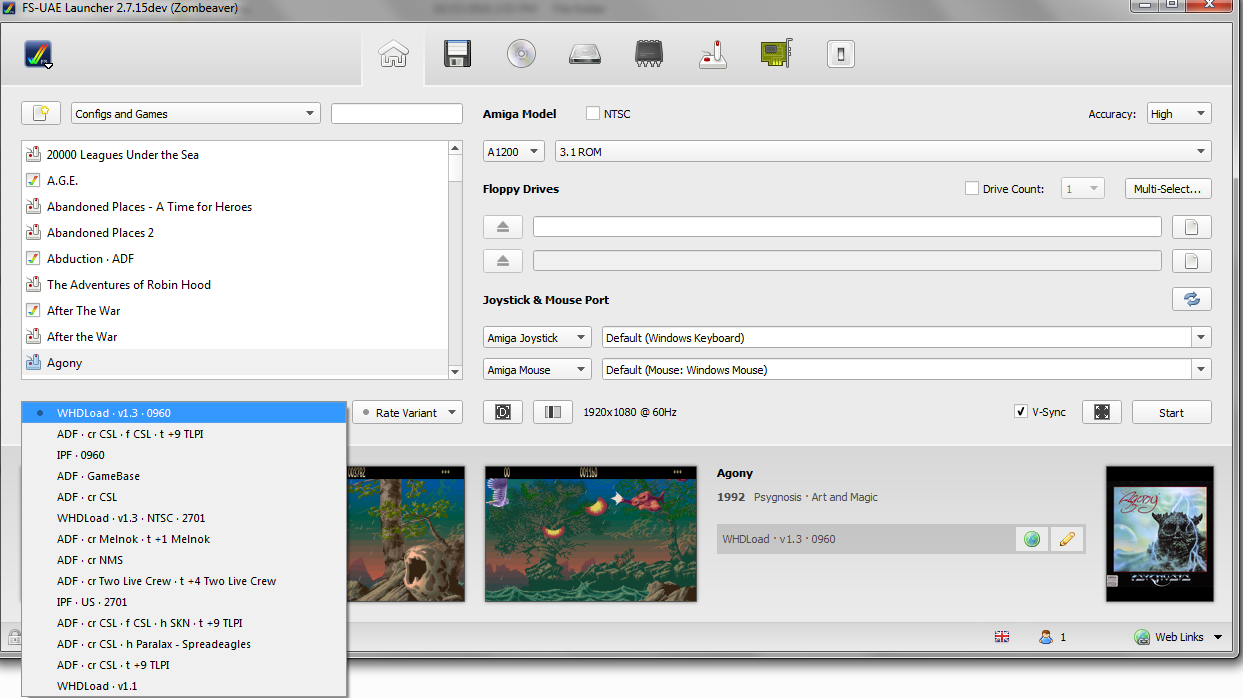Viewport: 1243px width, 698px height.
Task: Select the Agony game entry
Action: tap(235, 362)
